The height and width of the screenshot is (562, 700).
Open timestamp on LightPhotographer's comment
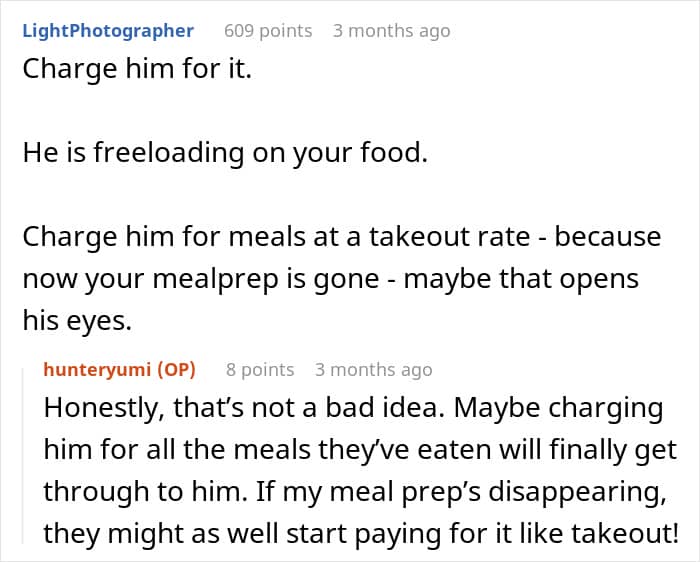pos(391,30)
